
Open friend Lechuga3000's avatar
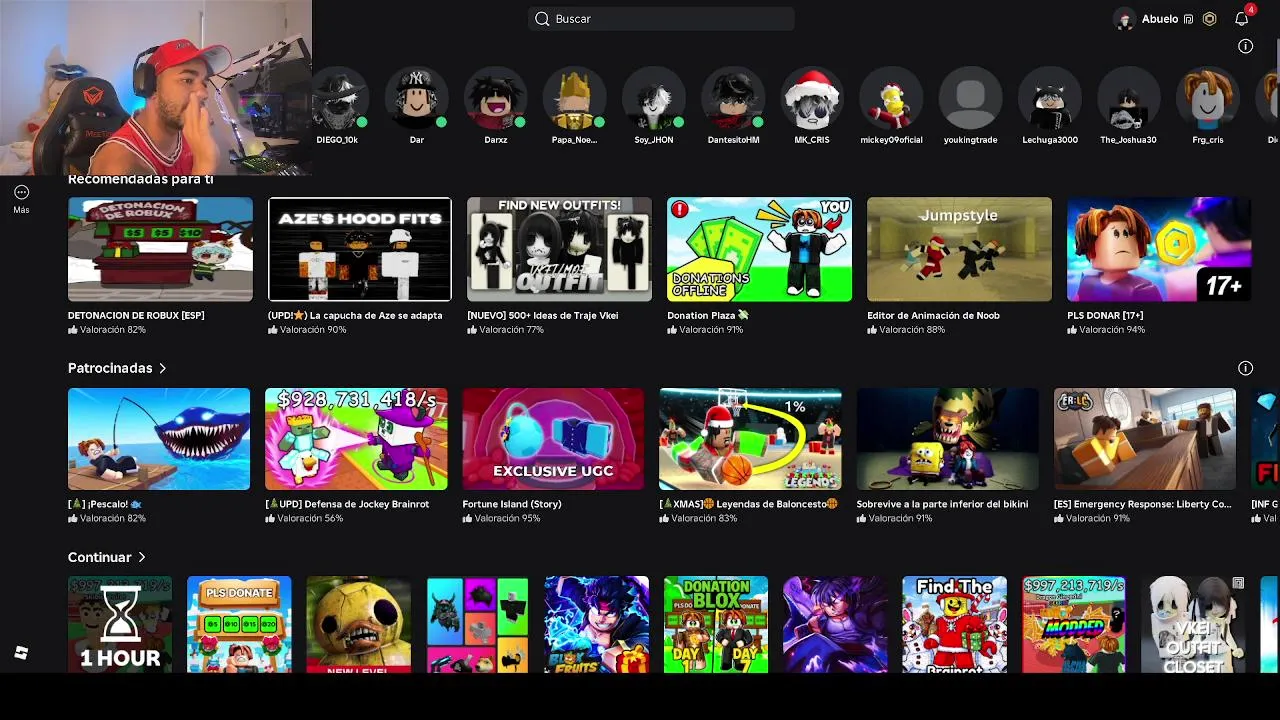[x=1050, y=99]
